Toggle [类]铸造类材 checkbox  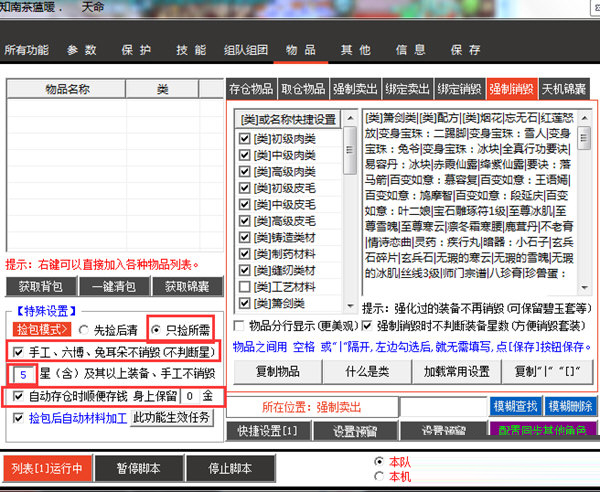245,237
